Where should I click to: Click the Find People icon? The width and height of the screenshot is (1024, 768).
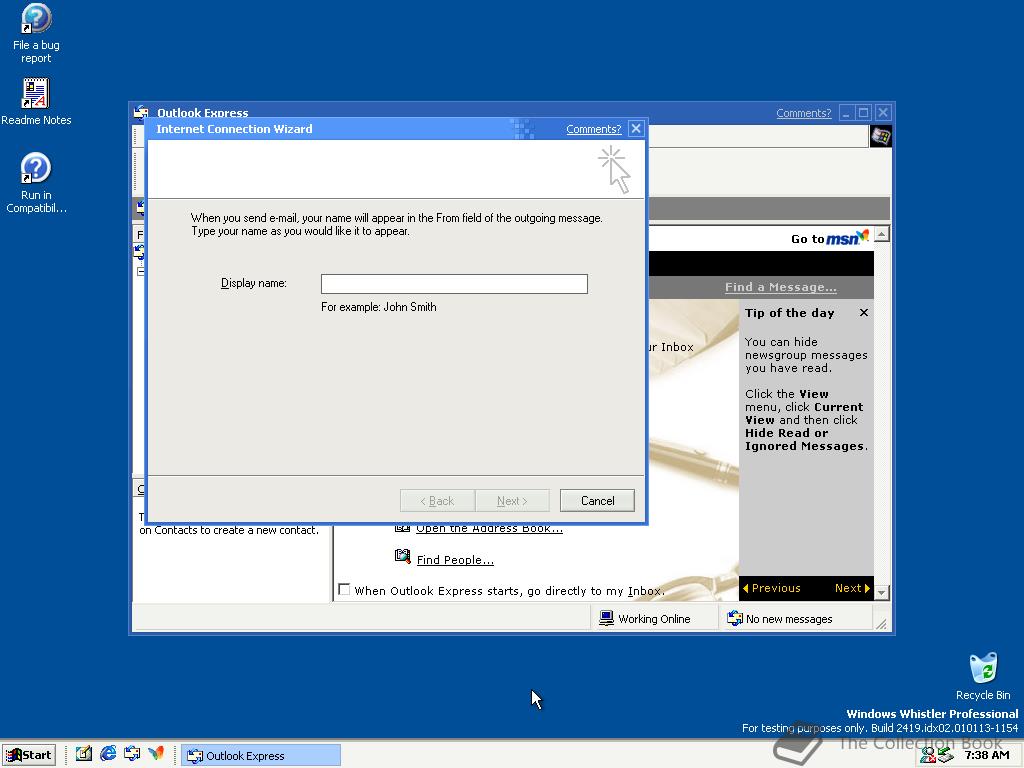[402, 556]
